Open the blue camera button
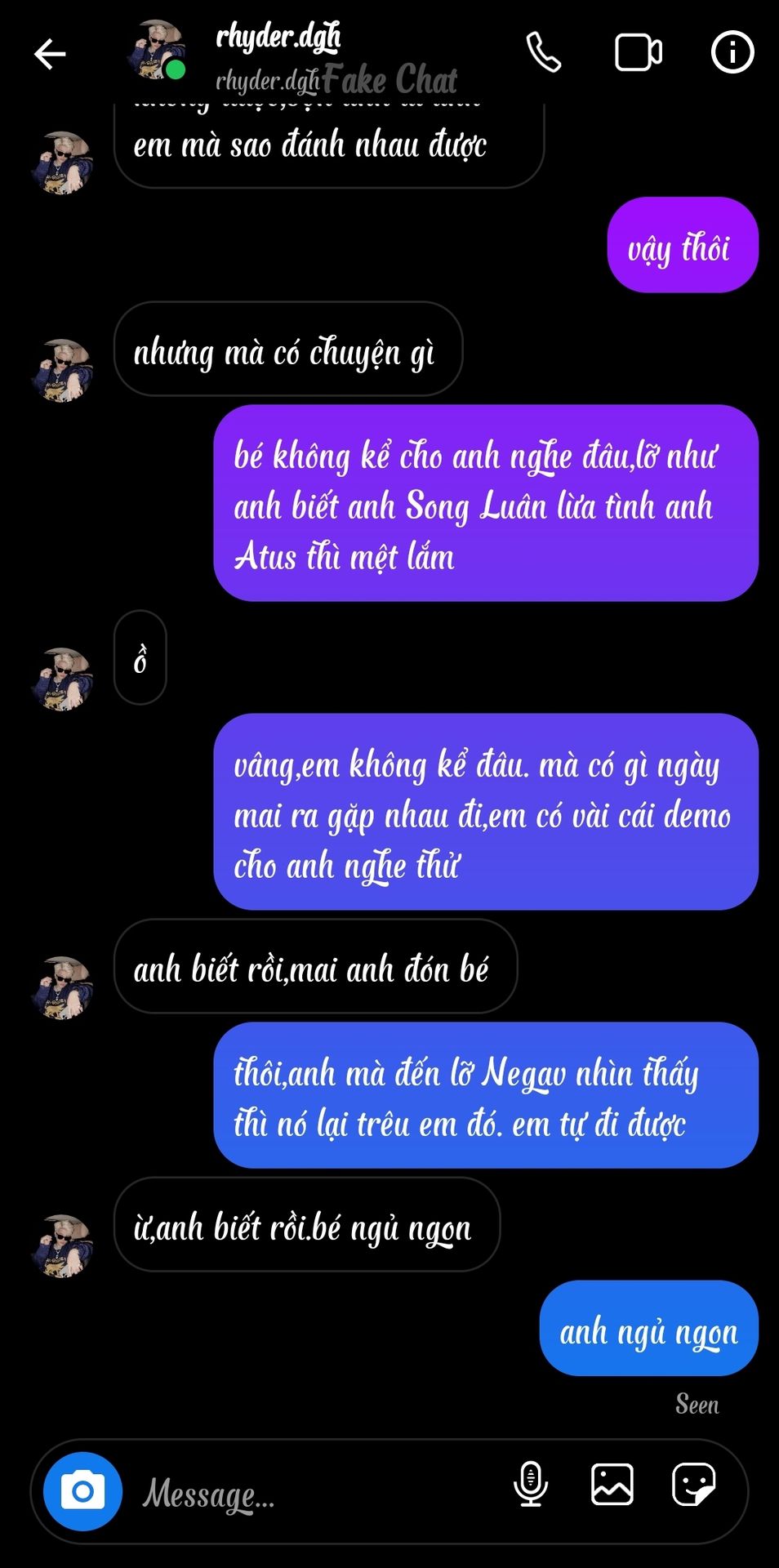Image resolution: width=779 pixels, height=1568 pixels. pyautogui.click(x=82, y=1491)
